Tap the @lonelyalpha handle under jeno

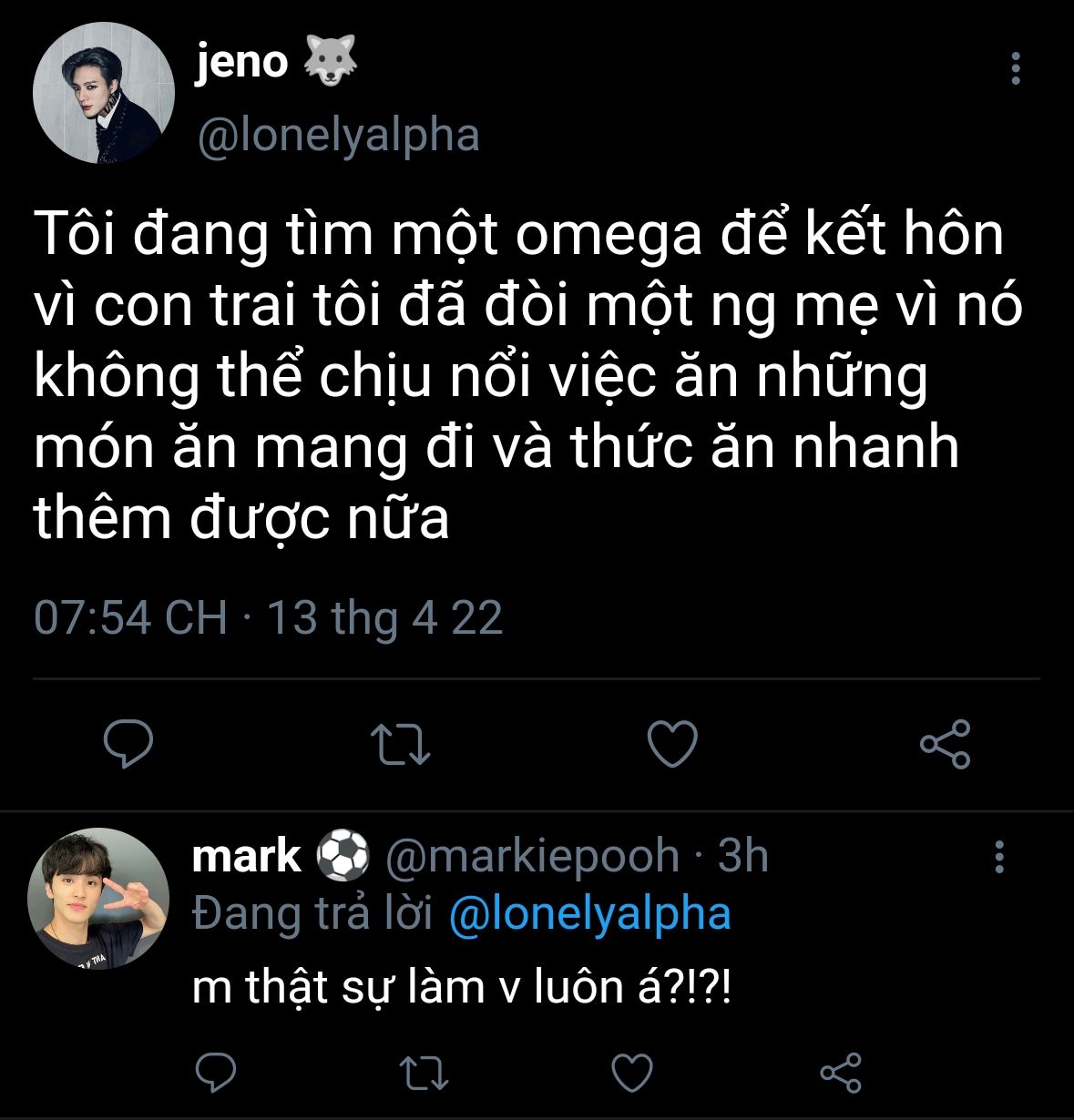pos(338,136)
